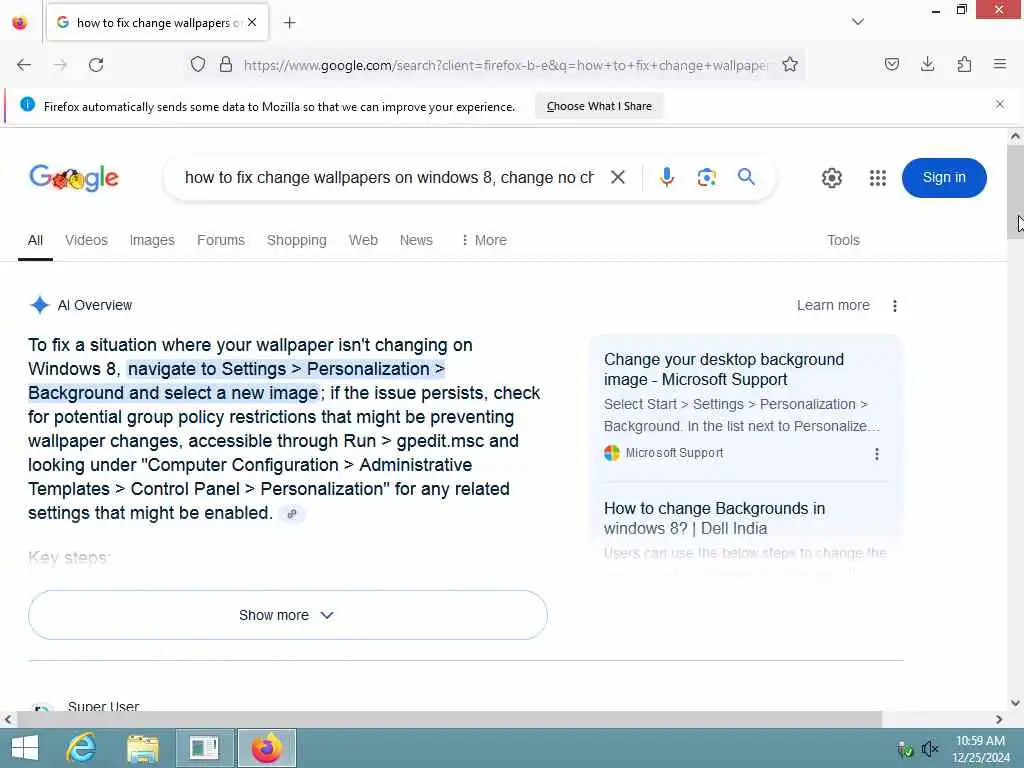
Task: Open the Firefox downloads panel
Action: click(x=927, y=64)
